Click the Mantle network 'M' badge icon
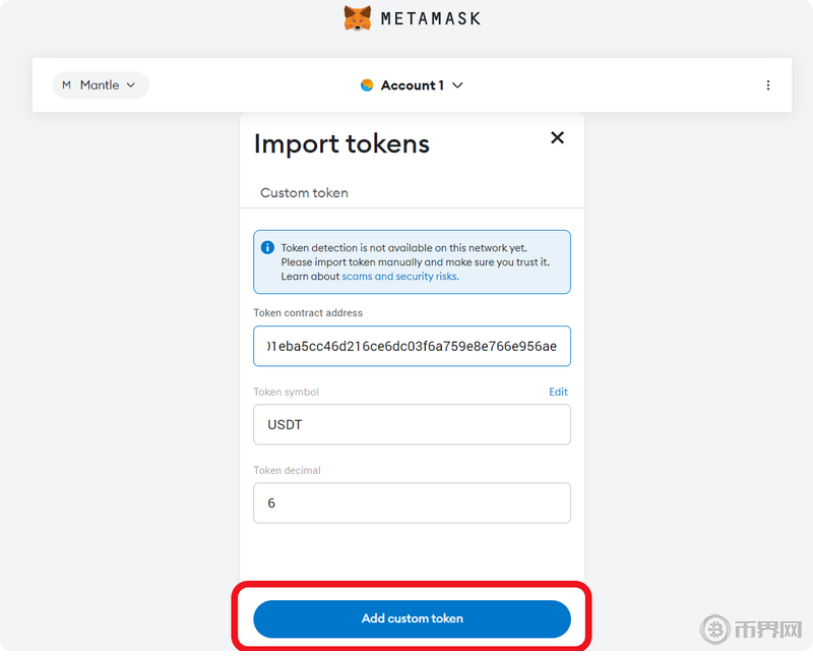The height and width of the screenshot is (657, 813). point(67,85)
